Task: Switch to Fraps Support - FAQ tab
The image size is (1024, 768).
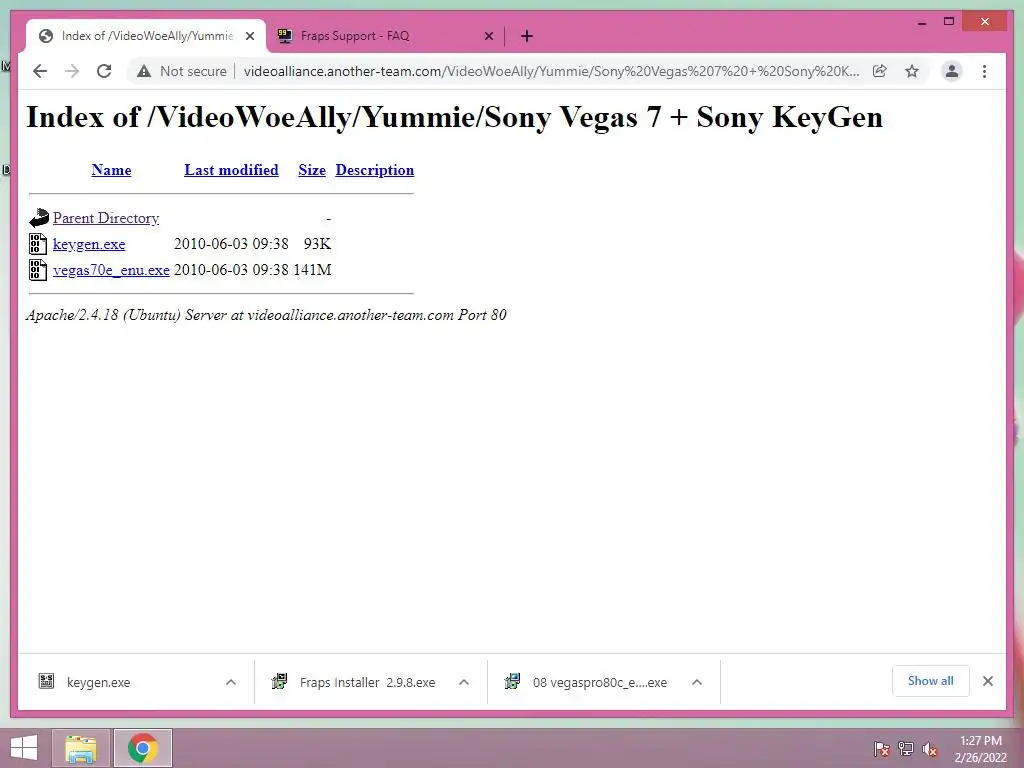Action: point(385,36)
